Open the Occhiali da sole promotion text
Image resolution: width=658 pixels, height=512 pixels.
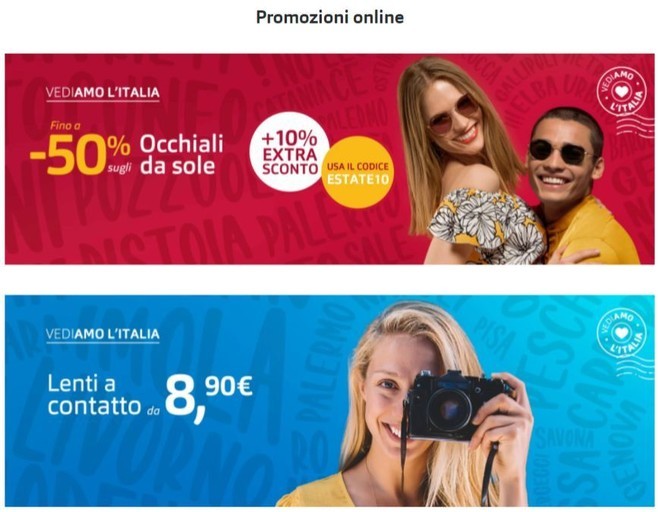pyautogui.click(x=181, y=154)
